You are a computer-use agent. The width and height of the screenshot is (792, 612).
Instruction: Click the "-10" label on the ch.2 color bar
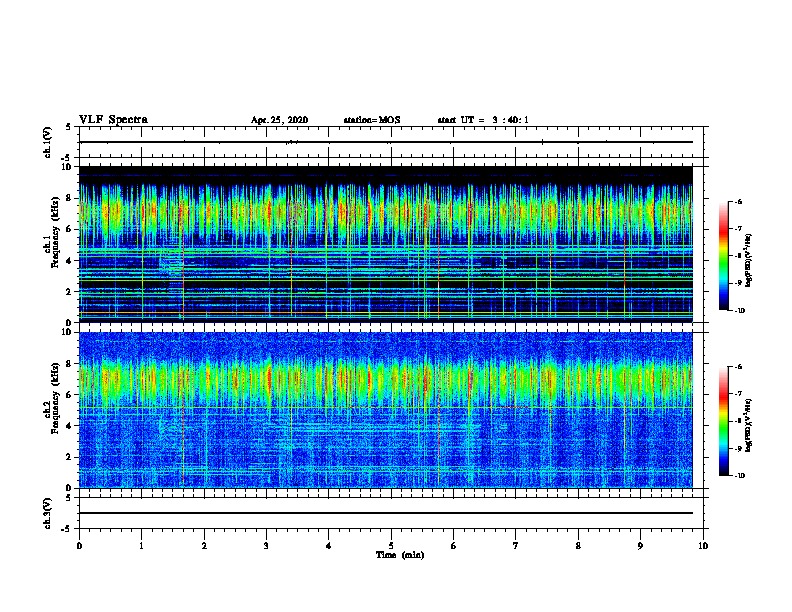[739, 476]
